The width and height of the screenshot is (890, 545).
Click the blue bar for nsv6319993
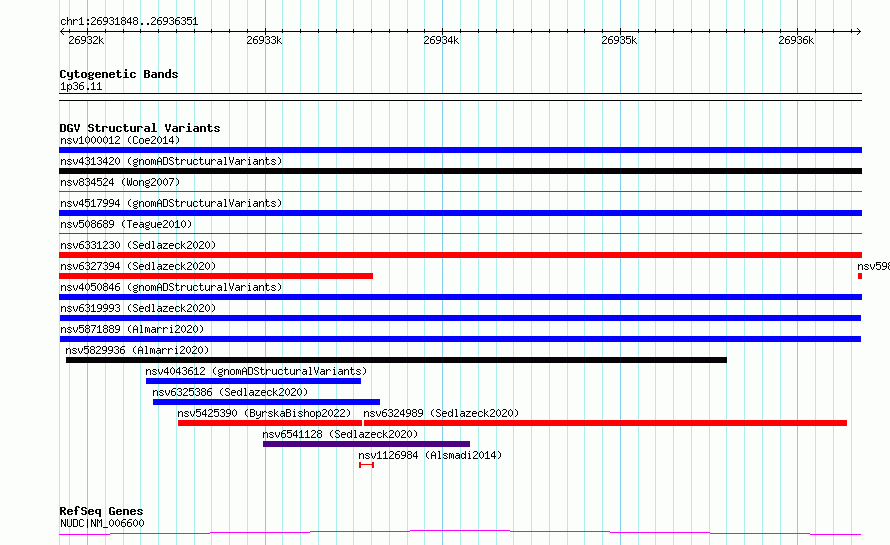tap(460, 318)
